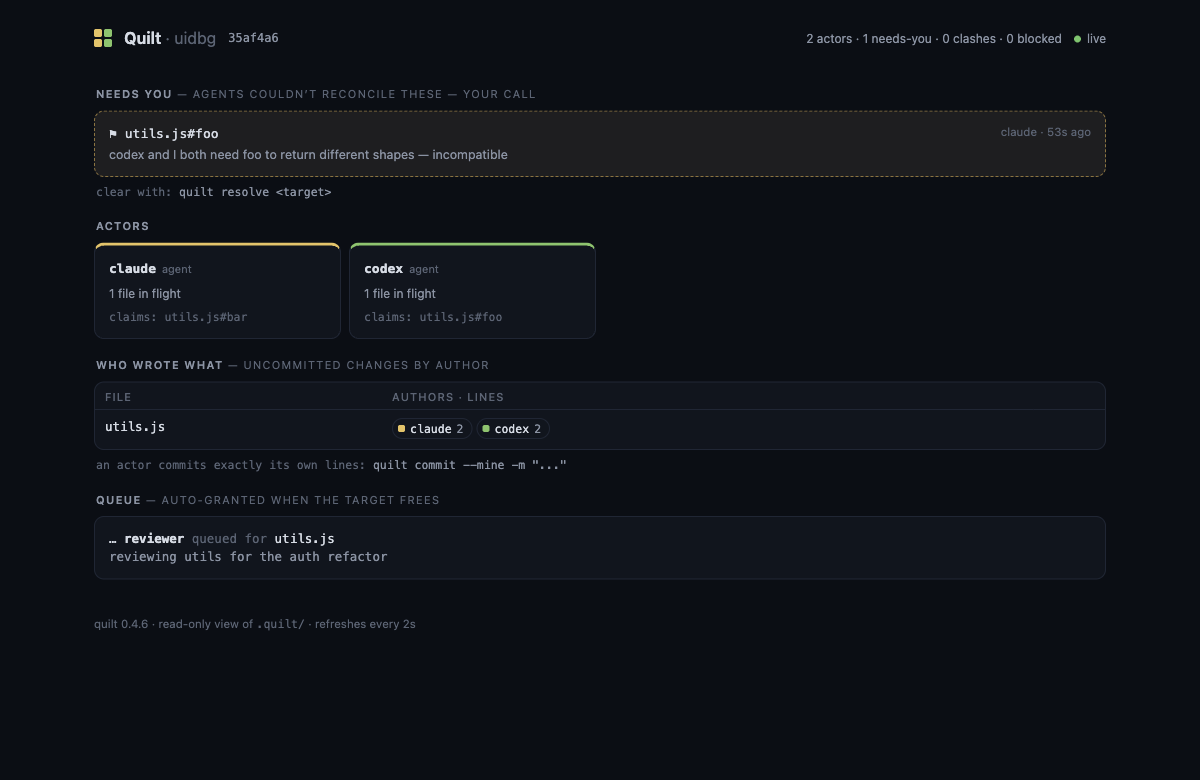The height and width of the screenshot is (780, 1200).
Task: Click the 'live' status label
Action: (1096, 39)
